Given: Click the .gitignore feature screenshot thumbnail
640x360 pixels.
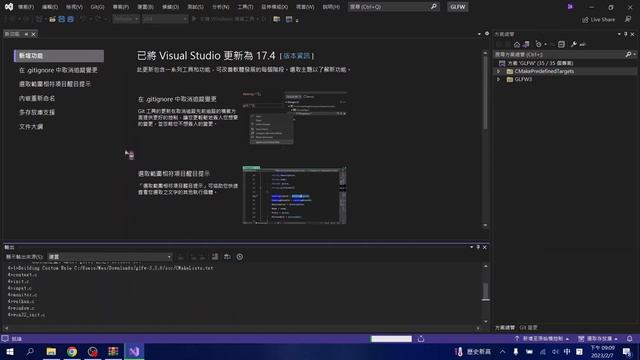Looking at the screenshot, I should pyautogui.click(x=294, y=118).
